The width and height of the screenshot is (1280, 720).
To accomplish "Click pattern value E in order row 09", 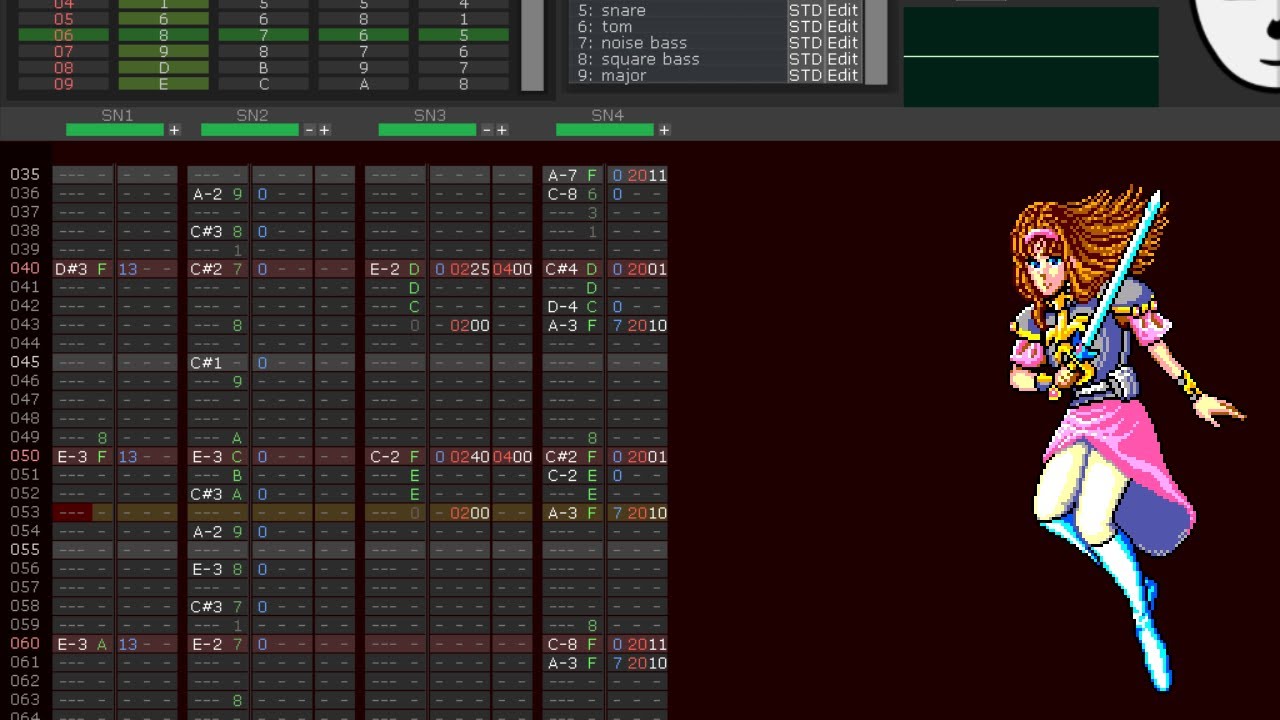I will [164, 84].
